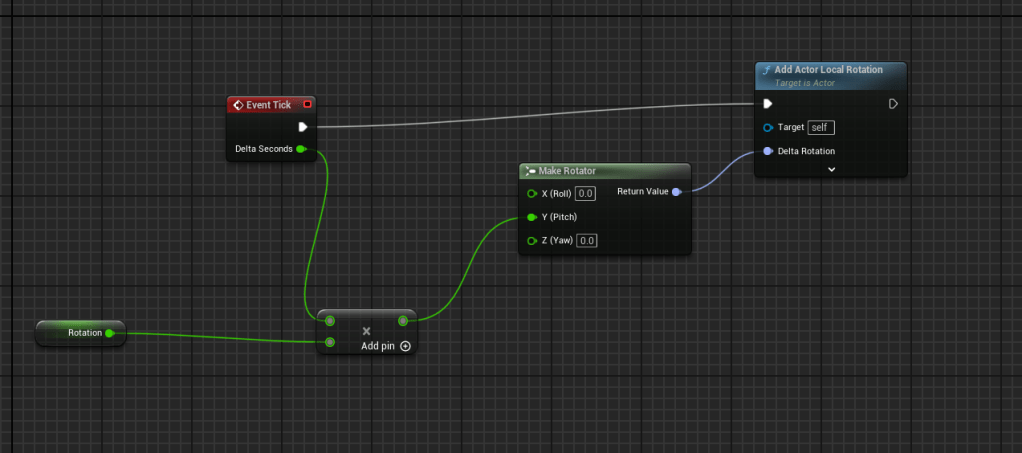Click the Add Actor Local Rotation input exec pin

click(x=767, y=104)
